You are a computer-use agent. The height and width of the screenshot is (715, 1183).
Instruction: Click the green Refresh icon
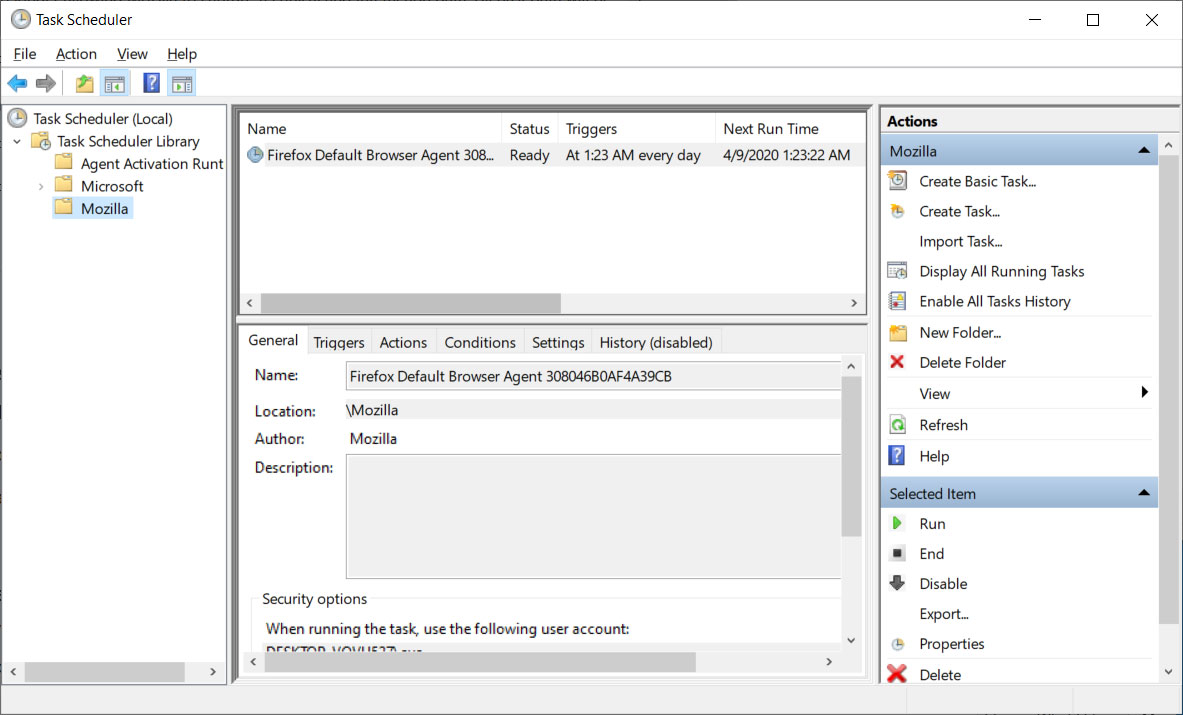pos(898,425)
